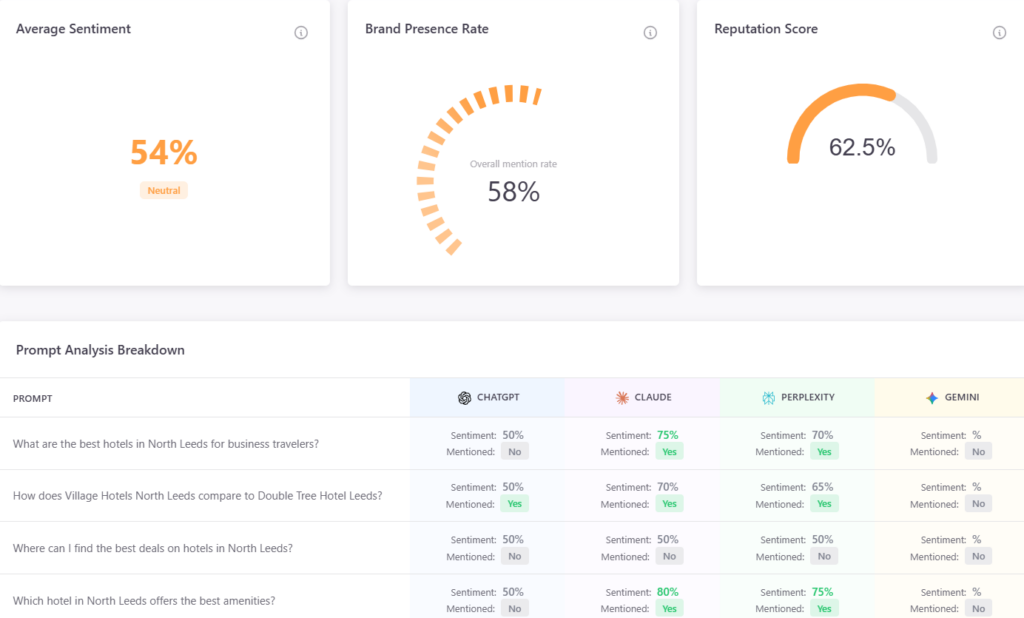Click the ChatGPT logo icon
Screen dimensions: 1024x618
coord(464,398)
